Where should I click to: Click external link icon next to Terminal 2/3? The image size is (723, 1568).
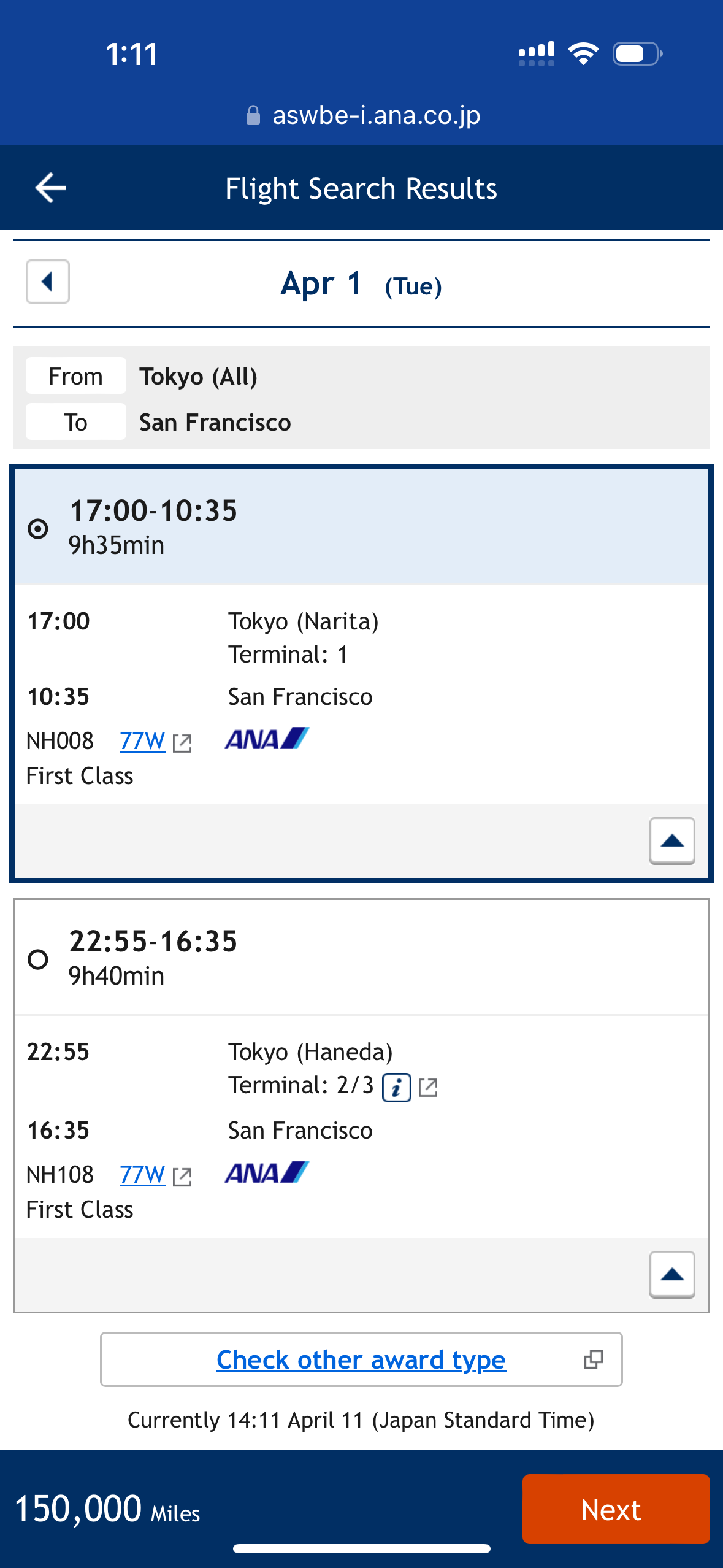428,1088
